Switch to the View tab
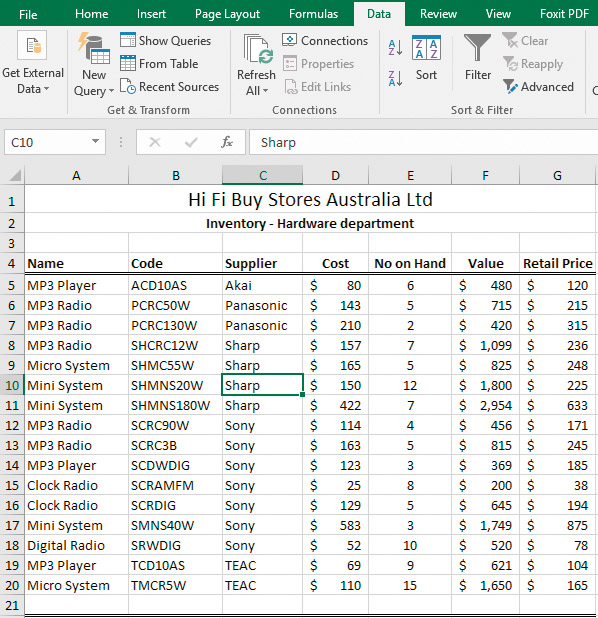The width and height of the screenshot is (598, 618). [x=498, y=14]
